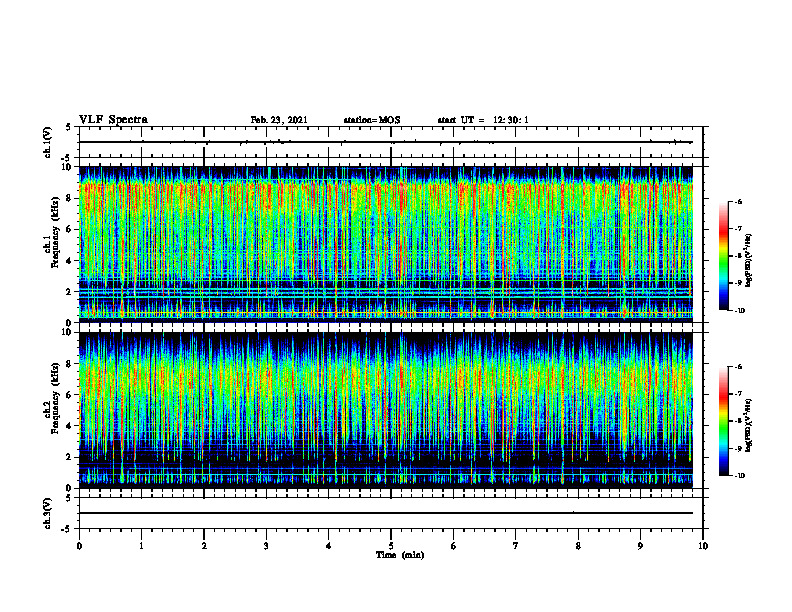Click time axis tick label "7"
Viewport: 792px width, 612px height.
516,546
